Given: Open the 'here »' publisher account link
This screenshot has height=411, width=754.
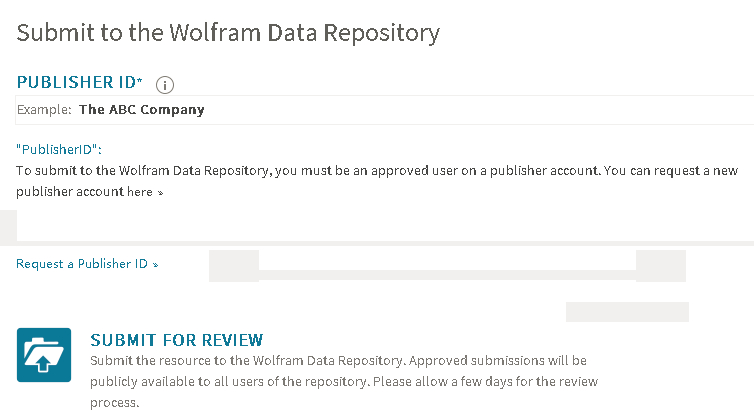Looking at the screenshot, I should point(145,192).
